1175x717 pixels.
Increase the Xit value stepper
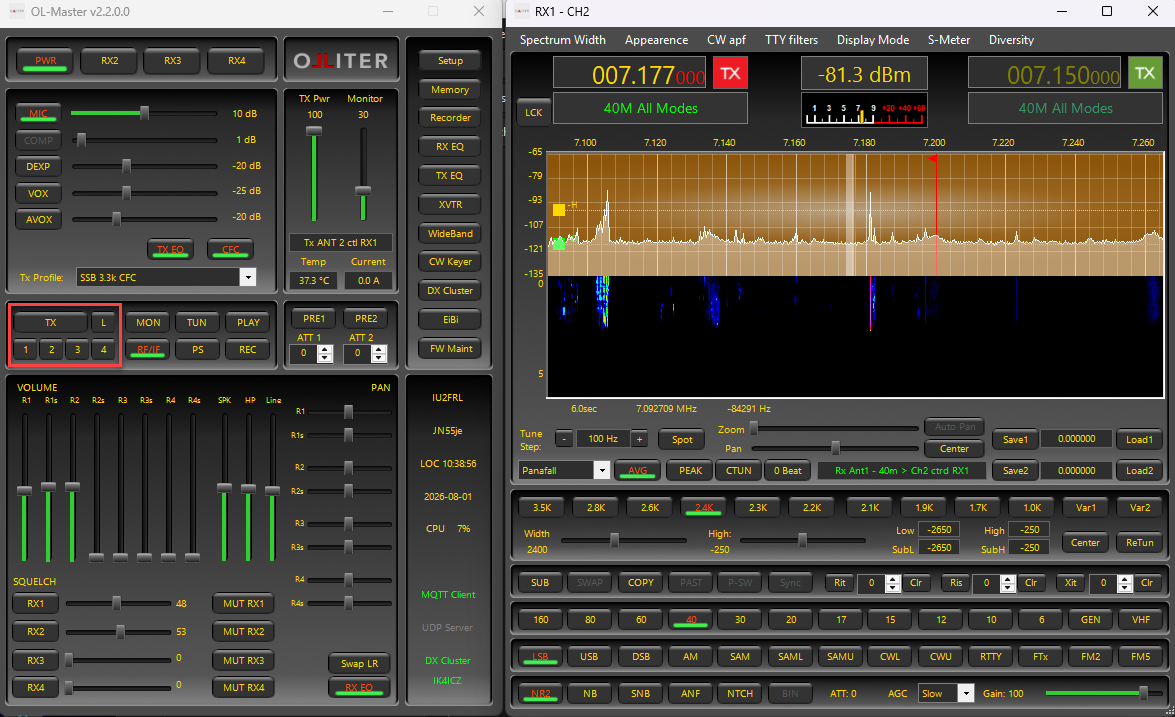pyautogui.click(x=1124, y=579)
